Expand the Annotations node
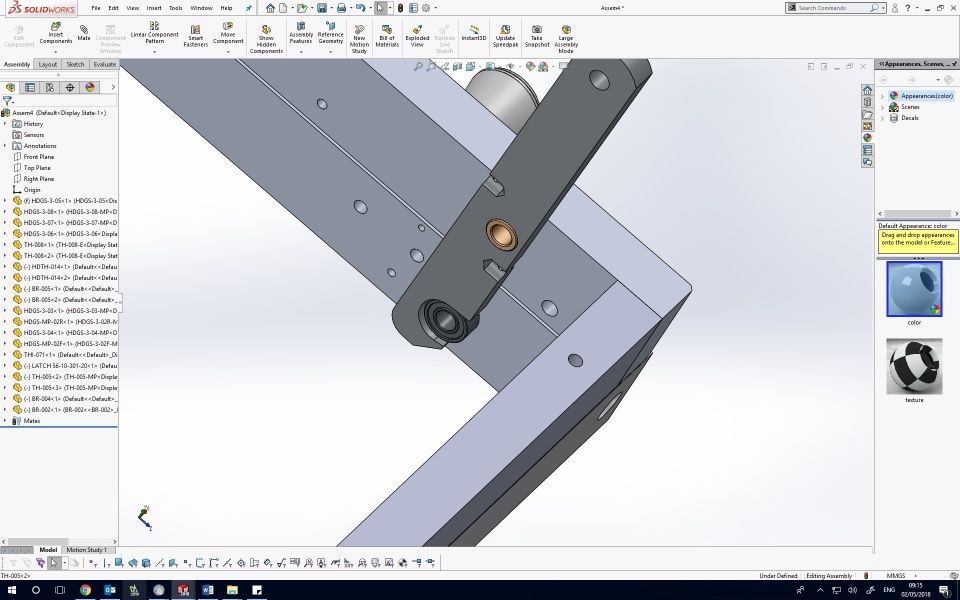Image resolution: width=960 pixels, height=600 pixels. (x=5, y=146)
